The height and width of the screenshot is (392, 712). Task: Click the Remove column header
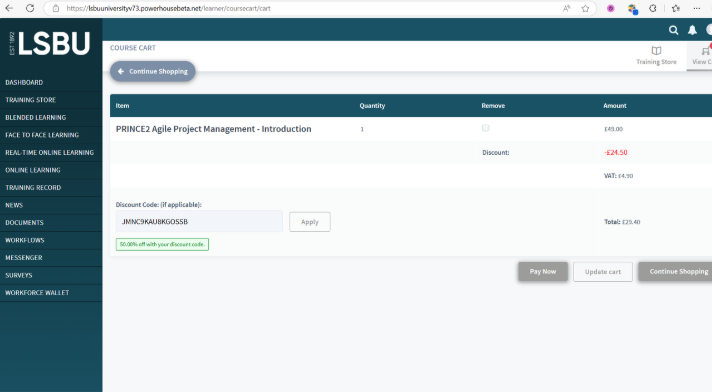[x=493, y=105]
